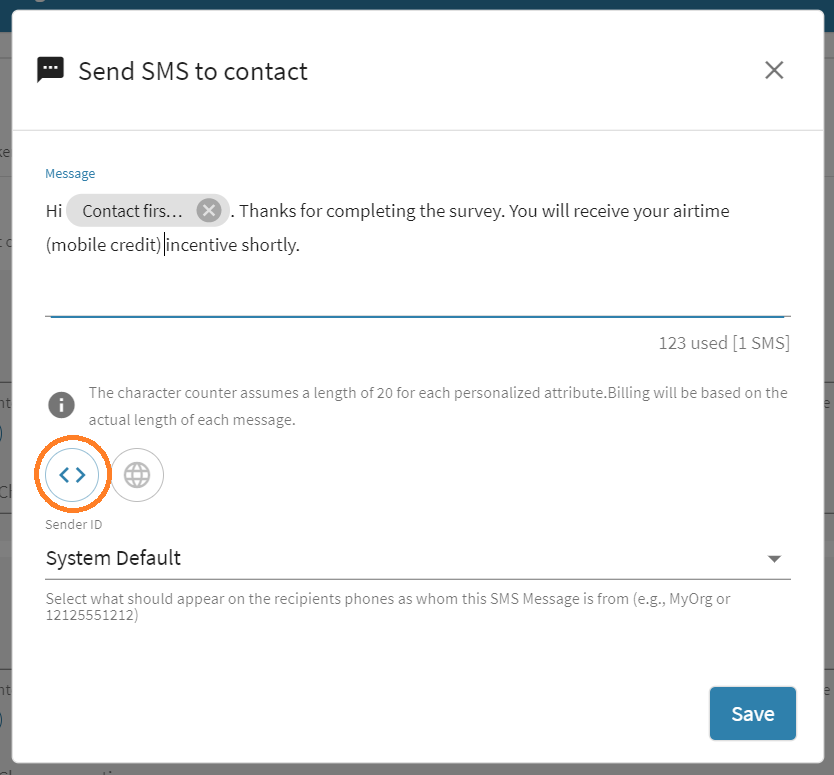Screen dimensions: 834x775
Task: Click the SMS chat bubble icon beside the title
Action: click(x=50, y=69)
